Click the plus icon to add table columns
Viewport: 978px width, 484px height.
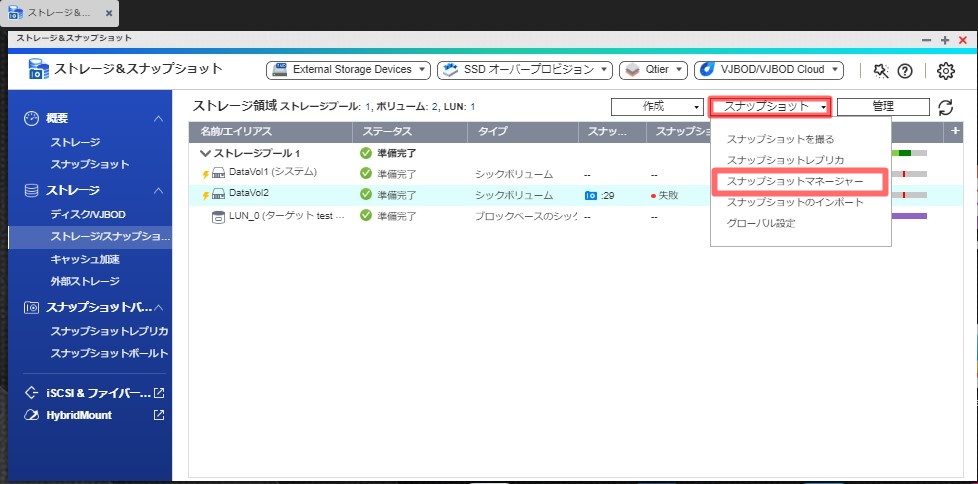pos(954,131)
